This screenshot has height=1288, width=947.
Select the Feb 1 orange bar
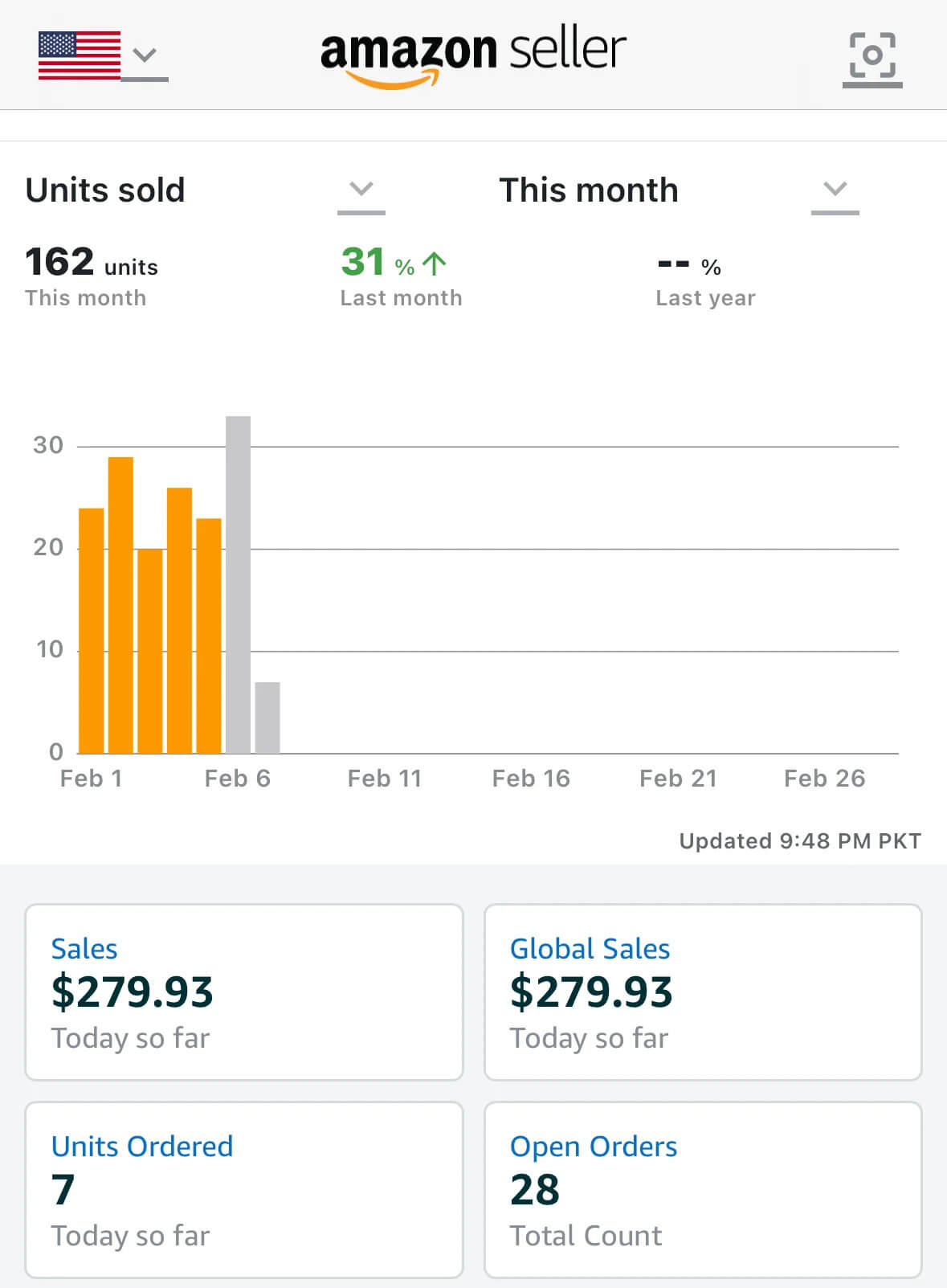92,631
